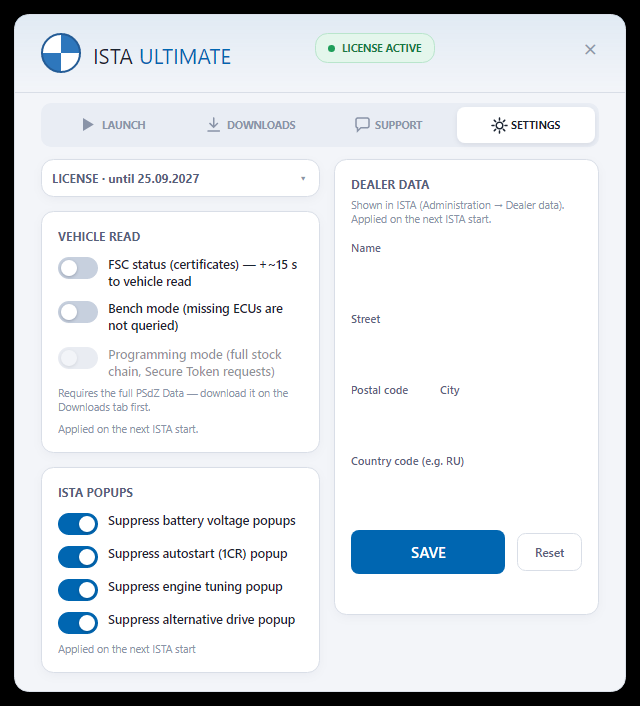Click 'Bench mode (missing ECUs are not queried)' label
640x706 pixels.
[195, 317]
